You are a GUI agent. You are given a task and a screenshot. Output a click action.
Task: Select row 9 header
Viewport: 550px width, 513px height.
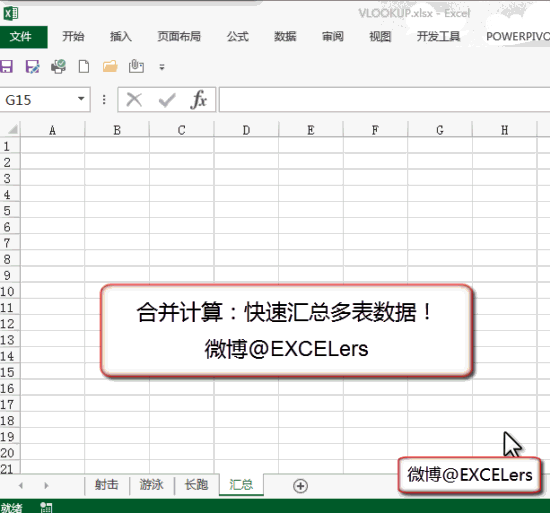click(x=10, y=275)
